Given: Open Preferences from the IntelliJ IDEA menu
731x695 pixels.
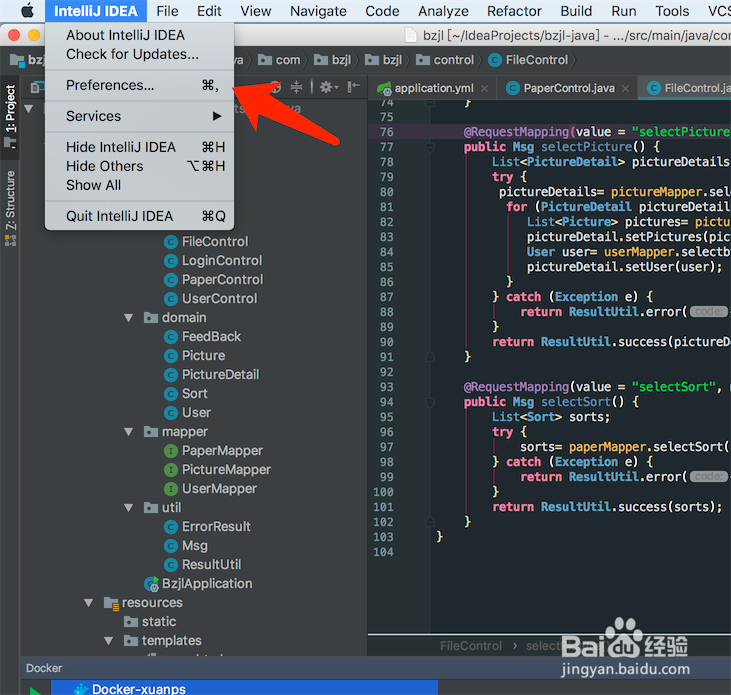Looking at the screenshot, I should [x=139, y=85].
